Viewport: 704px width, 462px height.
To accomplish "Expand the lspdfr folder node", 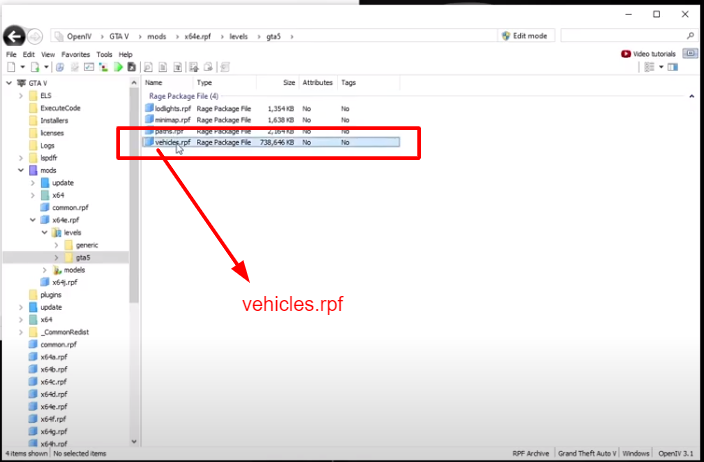I will [x=21, y=158].
